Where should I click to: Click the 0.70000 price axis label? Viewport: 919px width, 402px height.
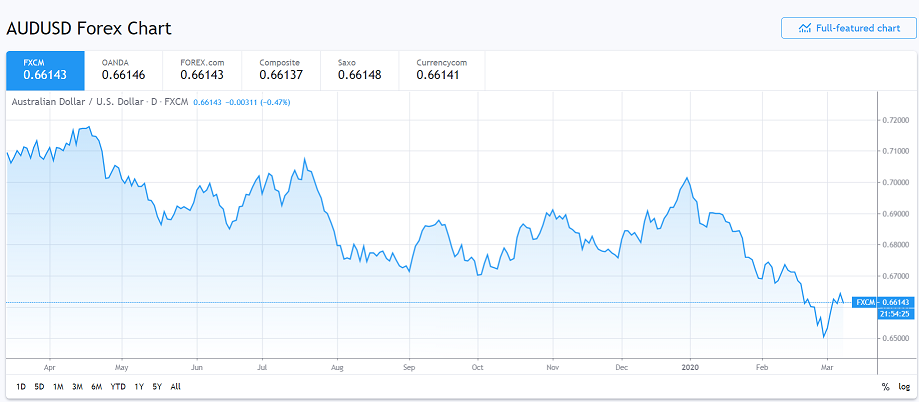click(x=896, y=182)
